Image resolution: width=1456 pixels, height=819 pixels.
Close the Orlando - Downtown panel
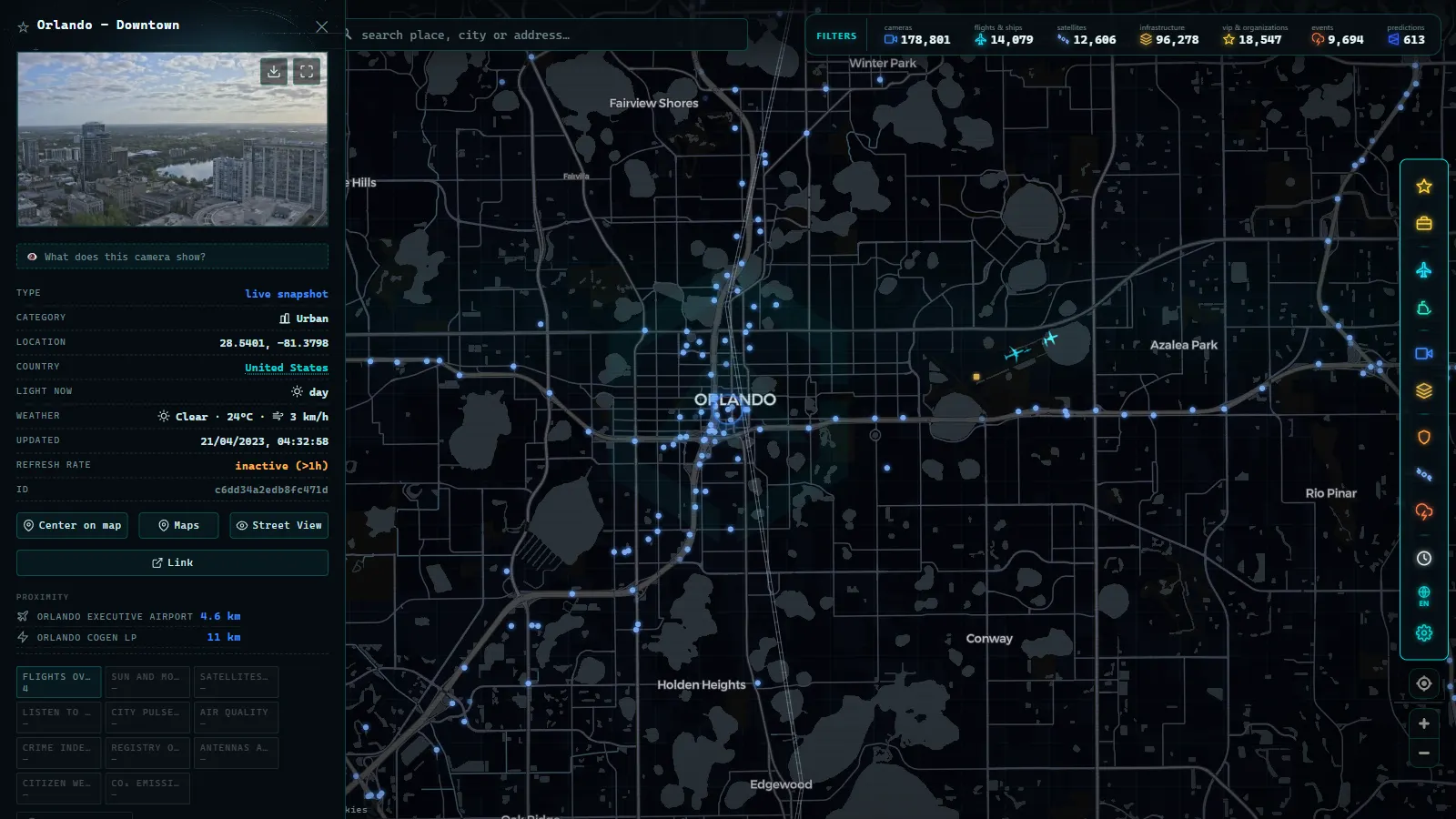coord(321,26)
